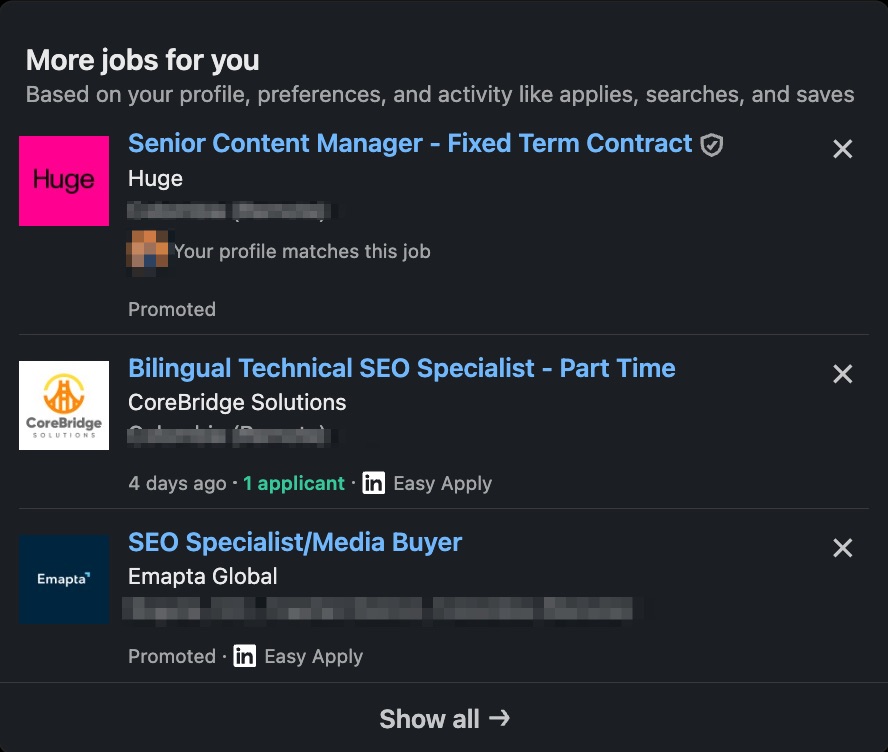This screenshot has width=888, height=752.
Task: Click the verified badge next to Senior Content Manager
Action: [x=711, y=144]
